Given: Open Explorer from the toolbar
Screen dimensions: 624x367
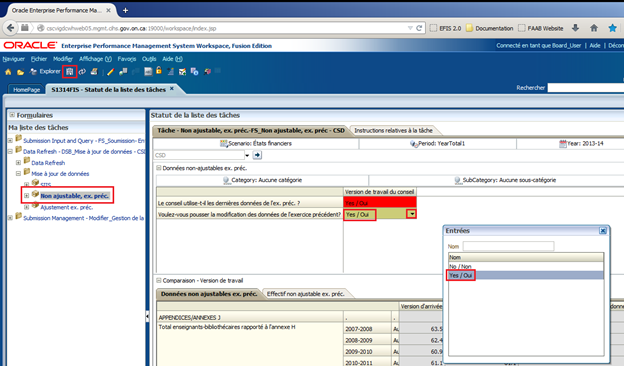Looking at the screenshot, I should (x=45, y=72).
